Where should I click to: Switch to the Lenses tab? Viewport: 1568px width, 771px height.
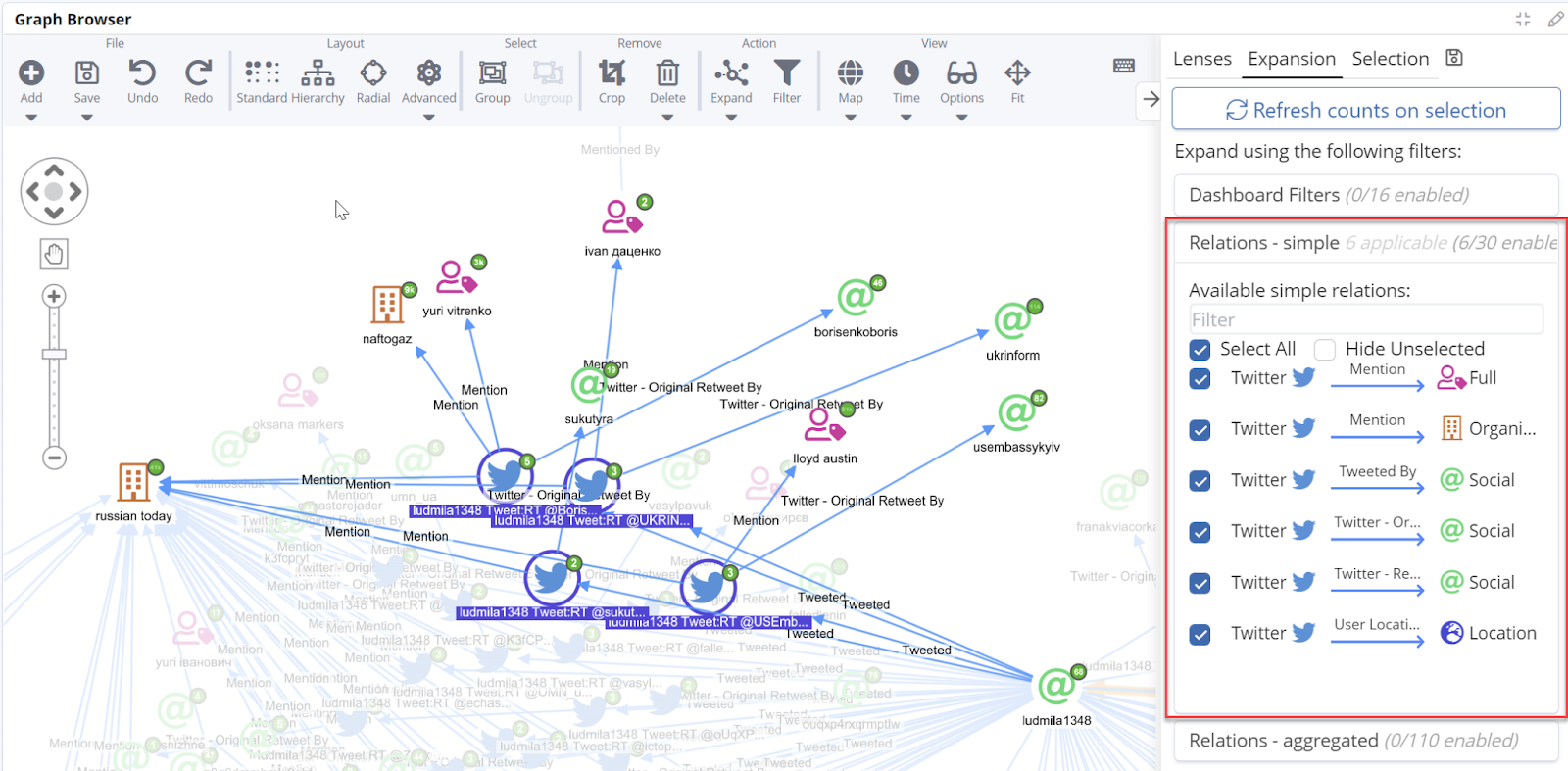pyautogui.click(x=1202, y=59)
